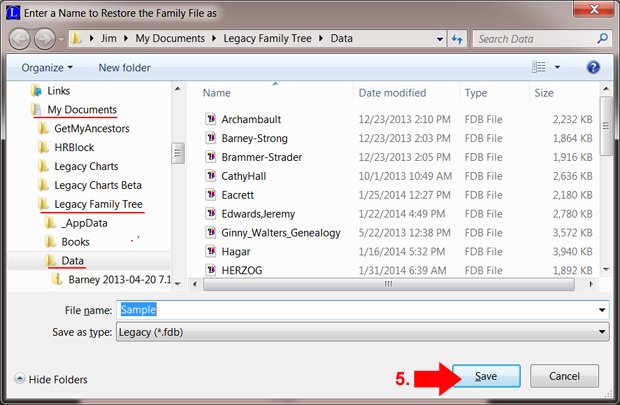Click the Back navigation arrow button
Image resolution: width=620 pixels, height=405 pixels.
click(20, 39)
